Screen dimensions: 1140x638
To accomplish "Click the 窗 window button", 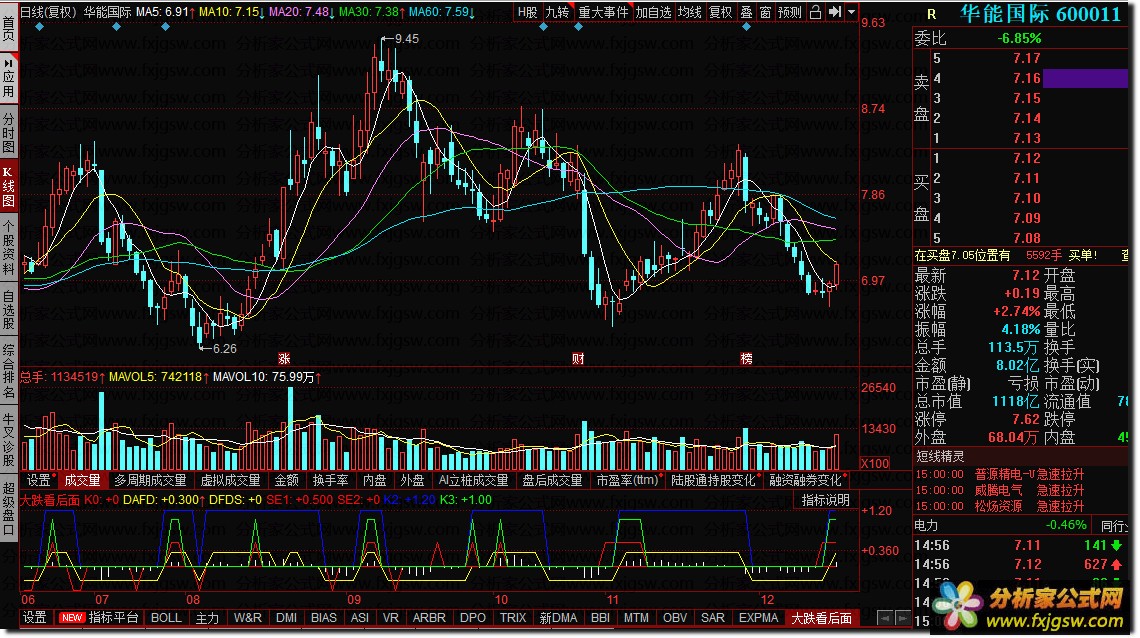I will point(765,12).
